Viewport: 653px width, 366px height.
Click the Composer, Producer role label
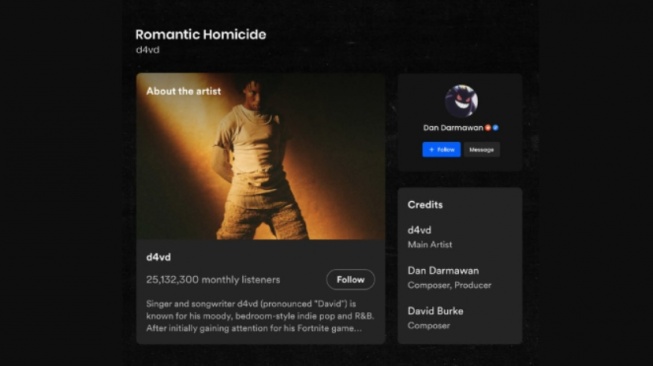click(449, 285)
